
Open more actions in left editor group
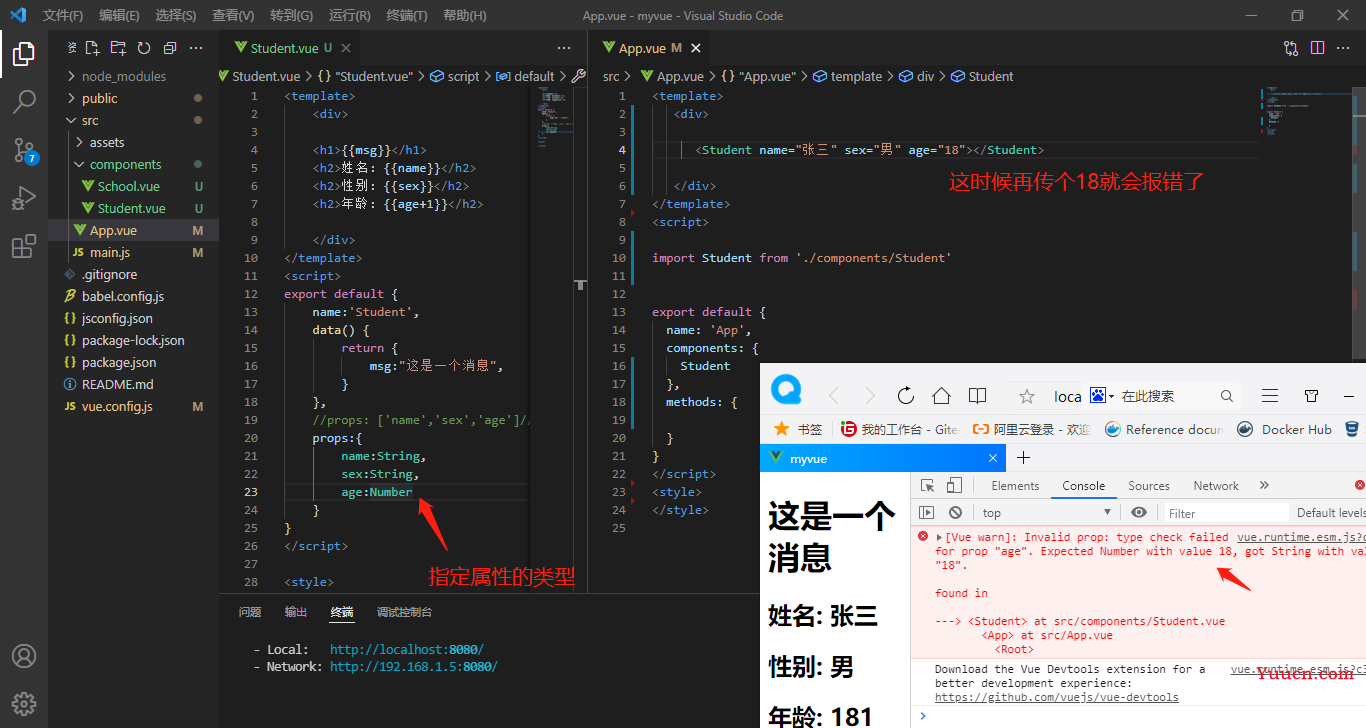click(565, 48)
